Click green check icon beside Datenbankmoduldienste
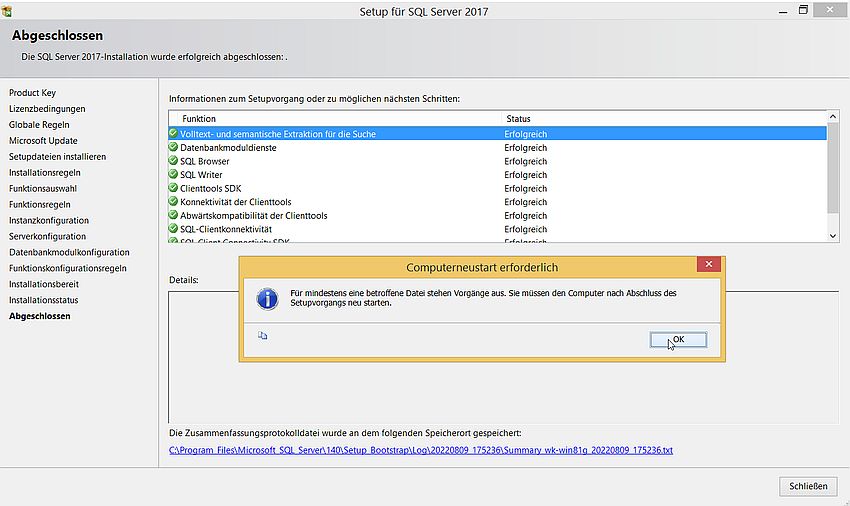 [x=173, y=147]
